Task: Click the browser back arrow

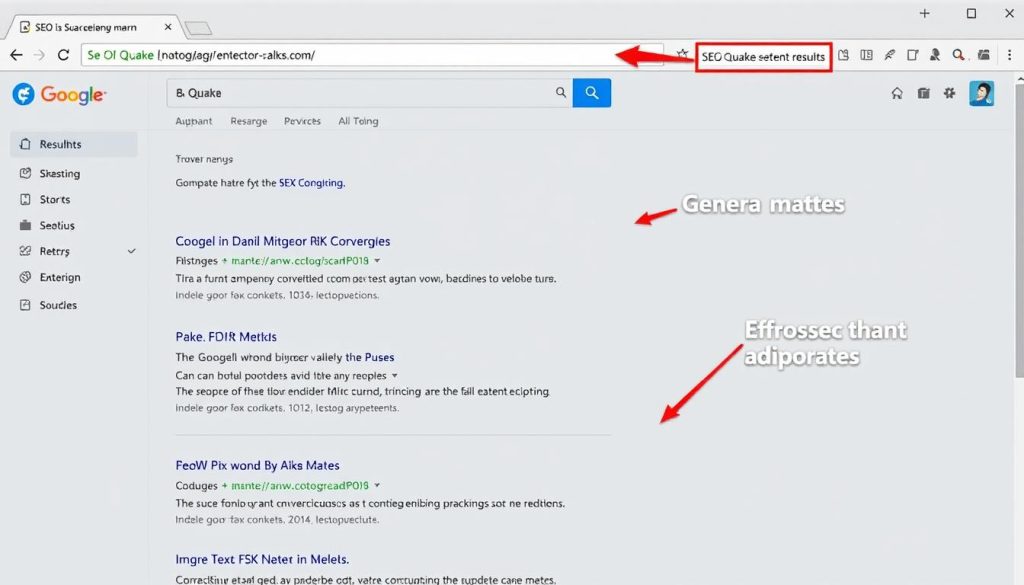Action: pos(16,55)
